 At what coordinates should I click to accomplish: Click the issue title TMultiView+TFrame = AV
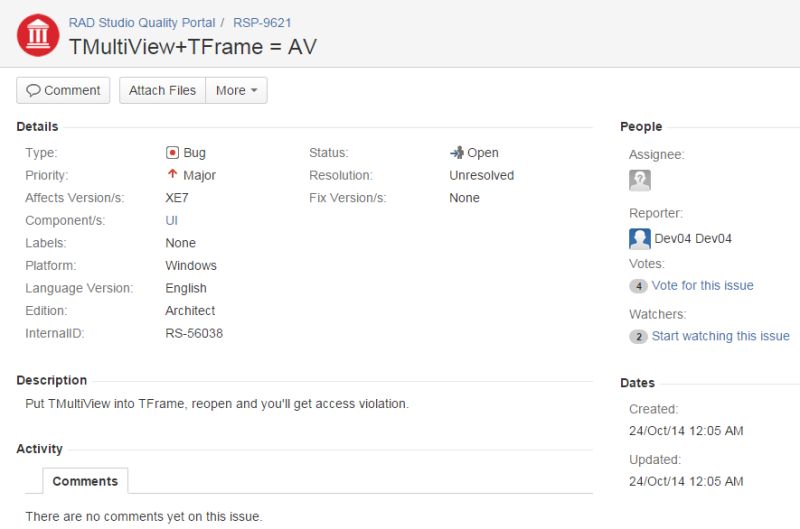coord(193,47)
